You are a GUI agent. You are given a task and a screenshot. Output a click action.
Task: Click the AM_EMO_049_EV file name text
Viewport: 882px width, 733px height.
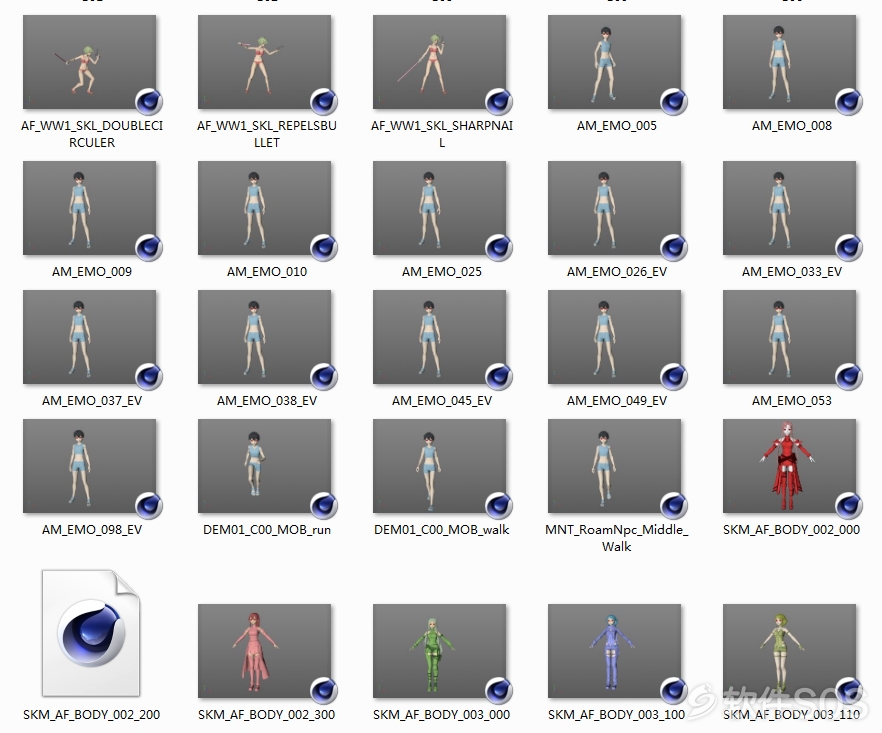616,401
